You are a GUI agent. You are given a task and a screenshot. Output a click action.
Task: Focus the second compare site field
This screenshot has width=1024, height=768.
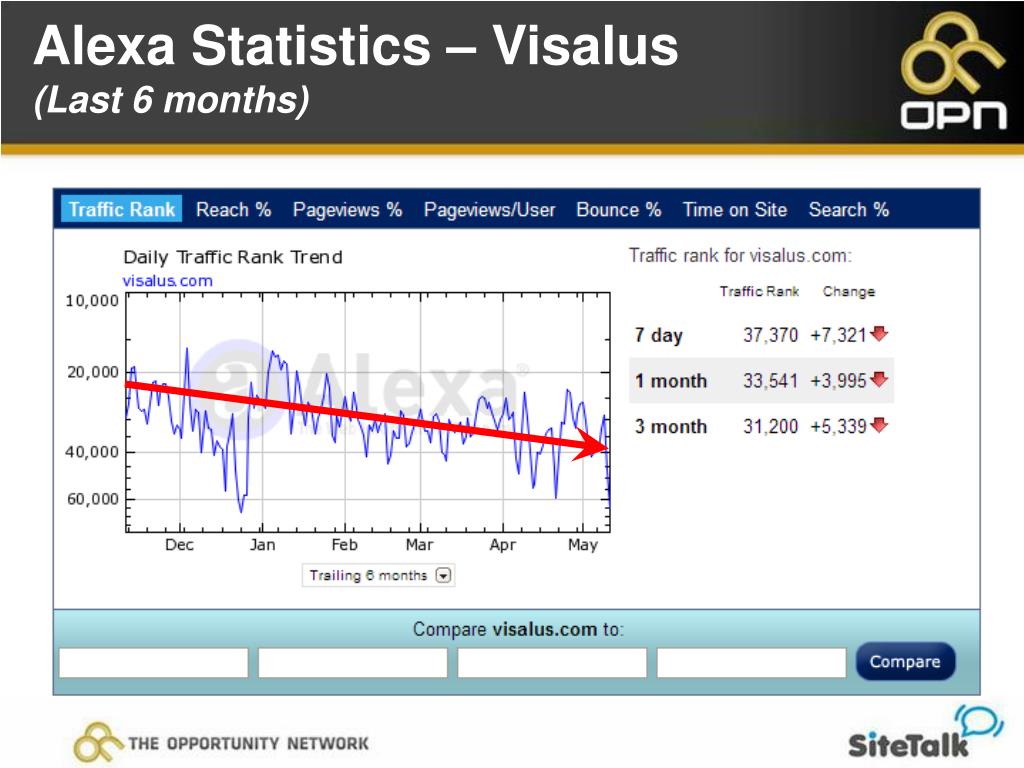353,663
